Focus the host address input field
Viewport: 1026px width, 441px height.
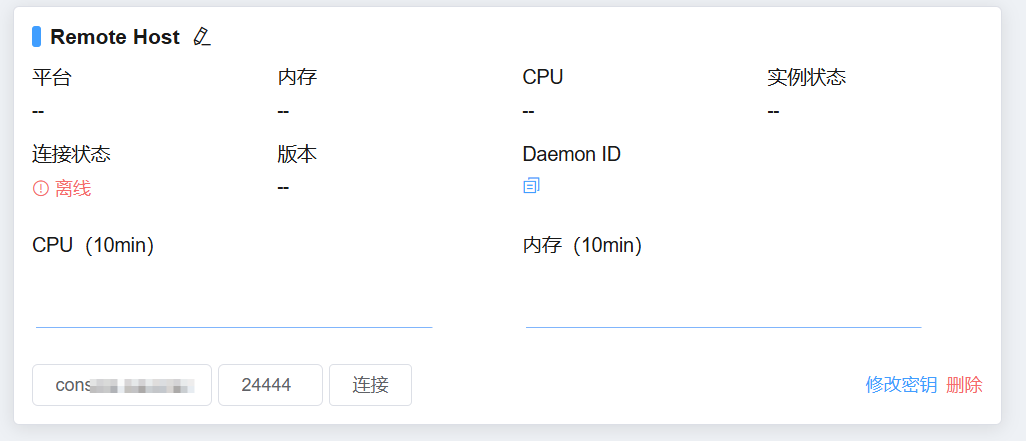click(x=122, y=385)
